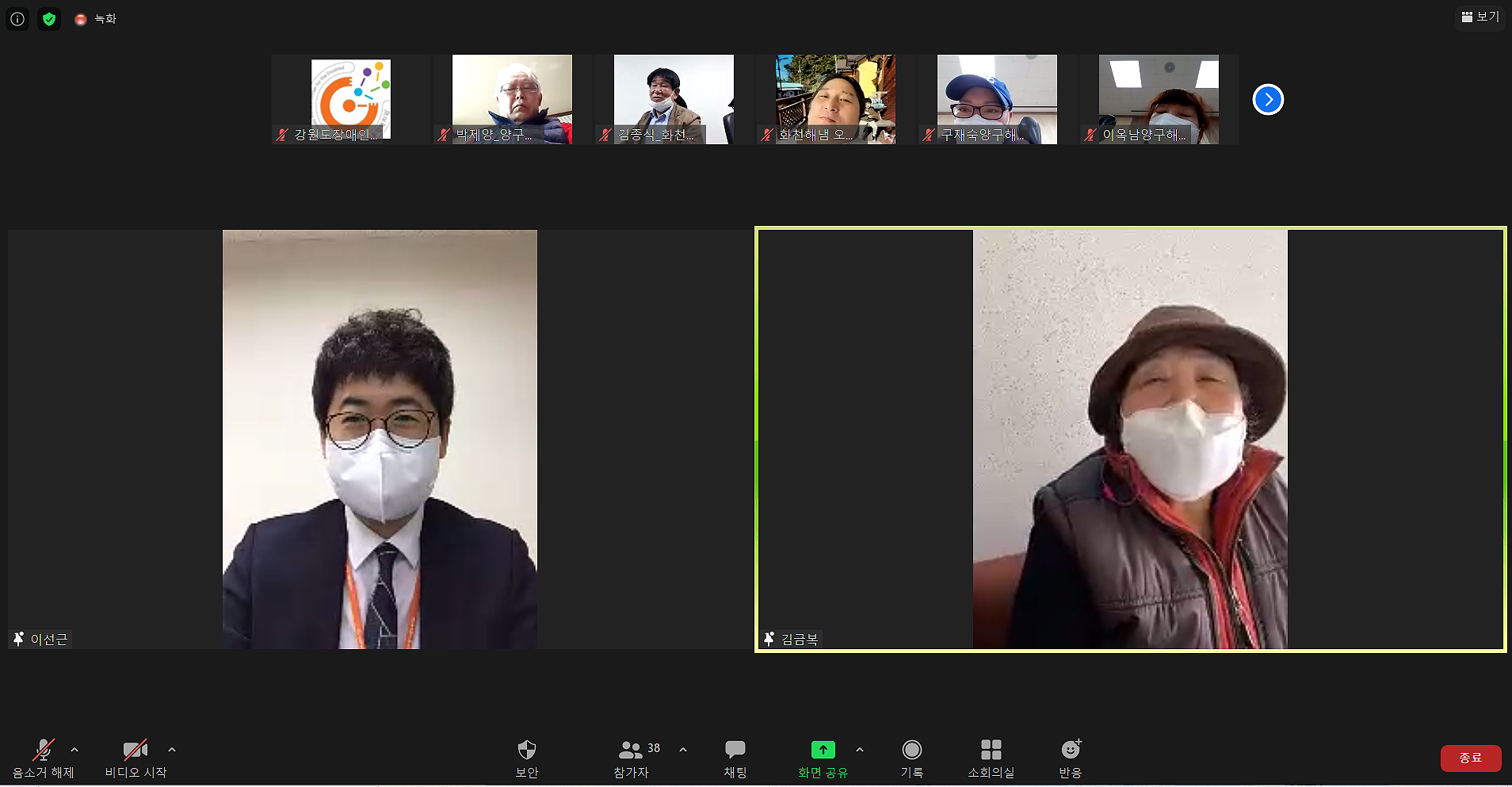Screen dimensions: 1512x787
Task: Expand the participants options caret
Action: click(683, 749)
